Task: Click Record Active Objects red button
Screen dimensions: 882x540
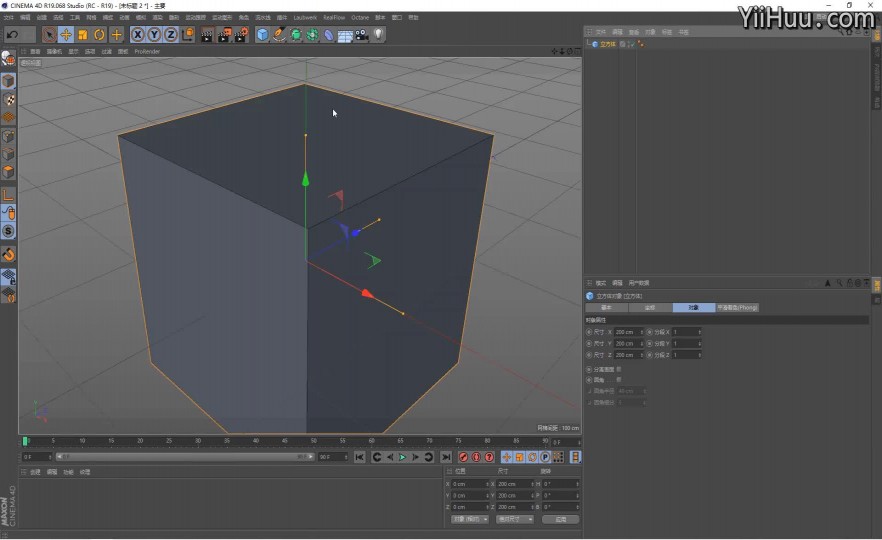Action: 464,457
